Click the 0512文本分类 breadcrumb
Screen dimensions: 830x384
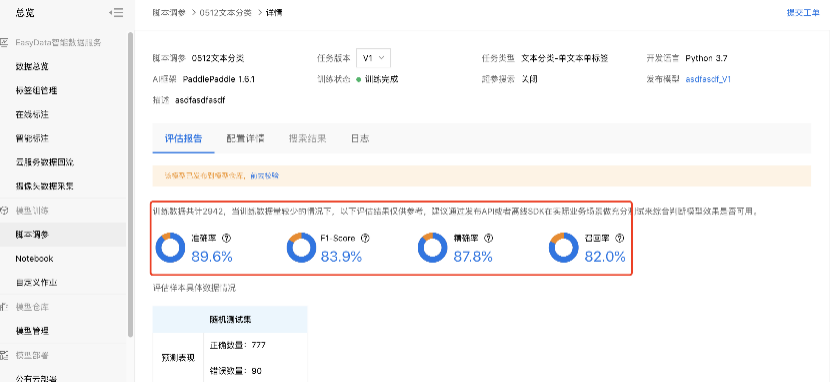pyautogui.click(x=226, y=13)
